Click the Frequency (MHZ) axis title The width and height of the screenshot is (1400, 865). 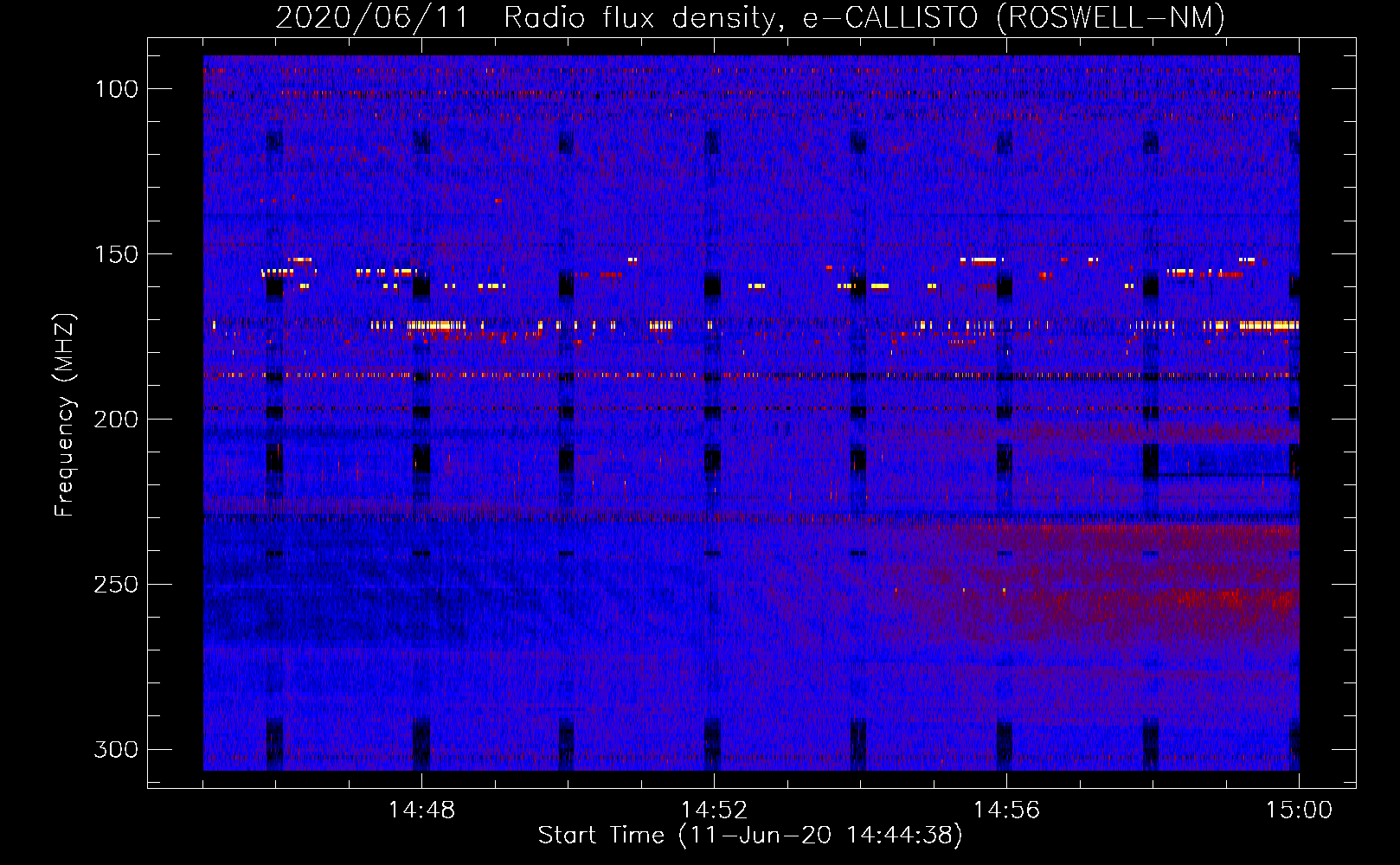(65, 414)
